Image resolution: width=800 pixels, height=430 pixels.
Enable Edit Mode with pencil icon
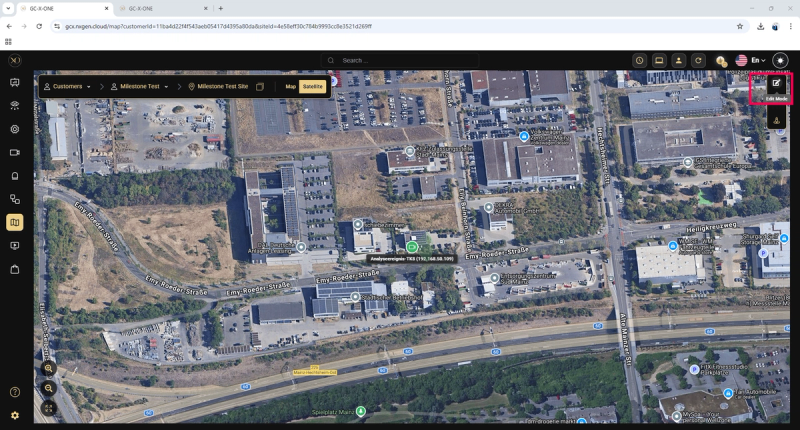coord(776,84)
